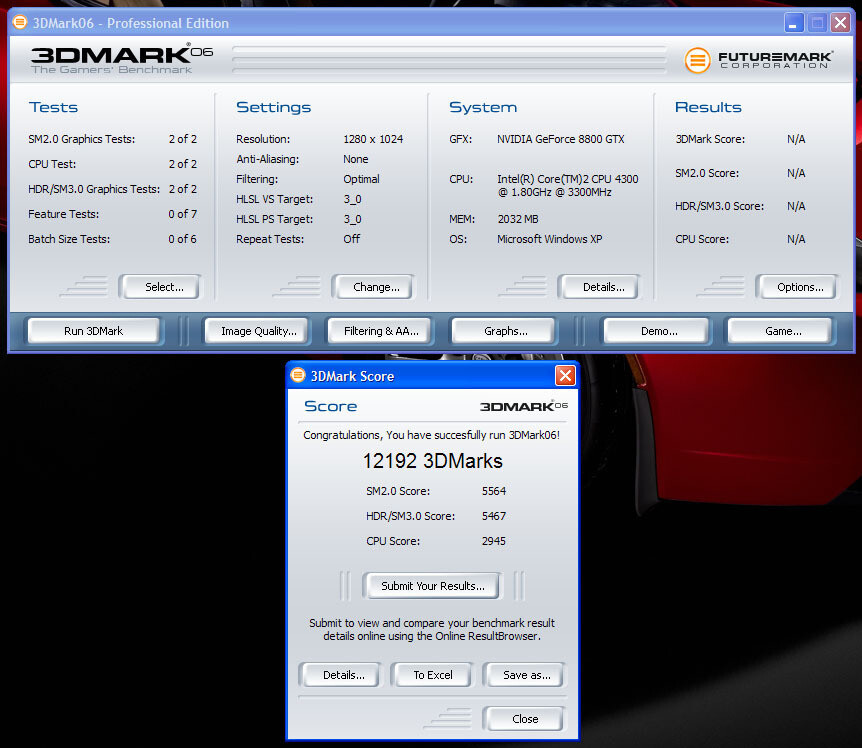The height and width of the screenshot is (748, 862).
Task: Click the Anti-Aliasing value None
Action: (356, 159)
